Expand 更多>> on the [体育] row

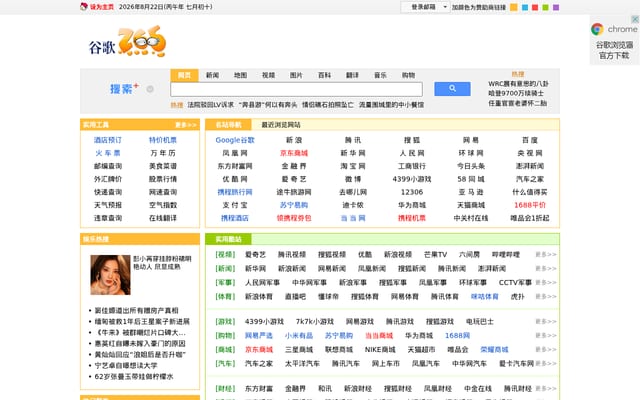[546, 297]
